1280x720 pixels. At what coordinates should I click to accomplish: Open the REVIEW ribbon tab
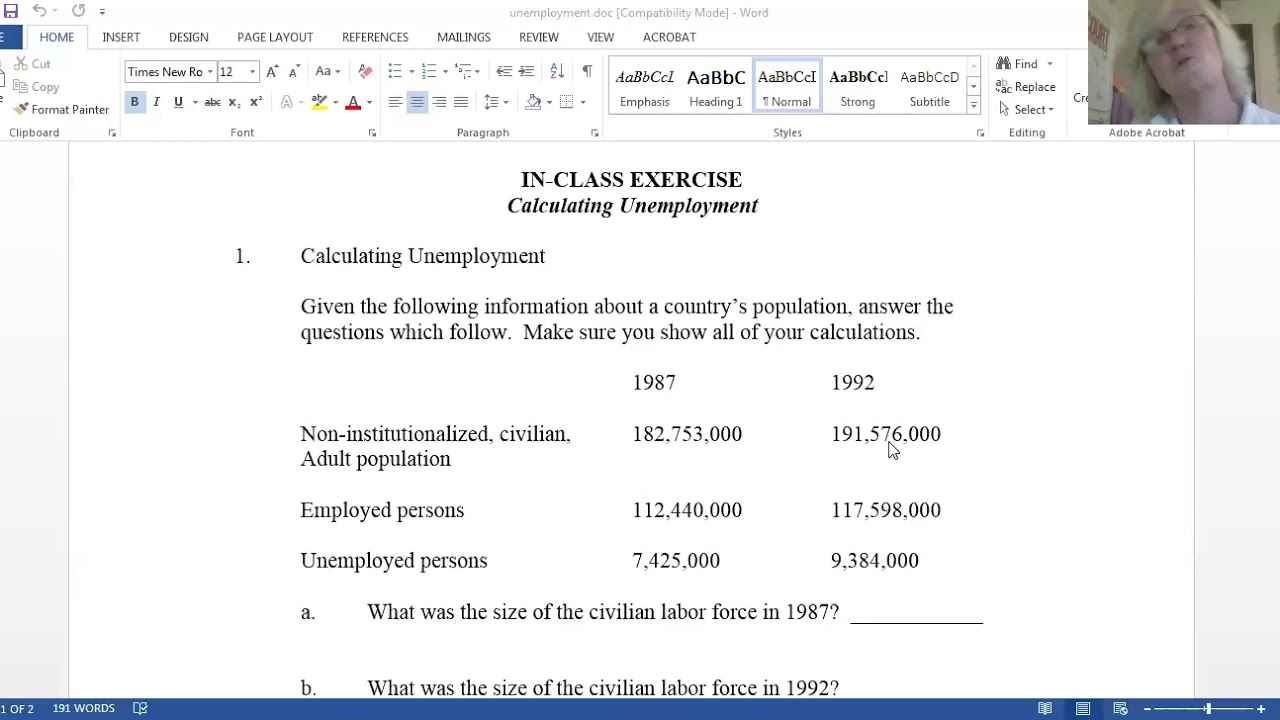539,37
